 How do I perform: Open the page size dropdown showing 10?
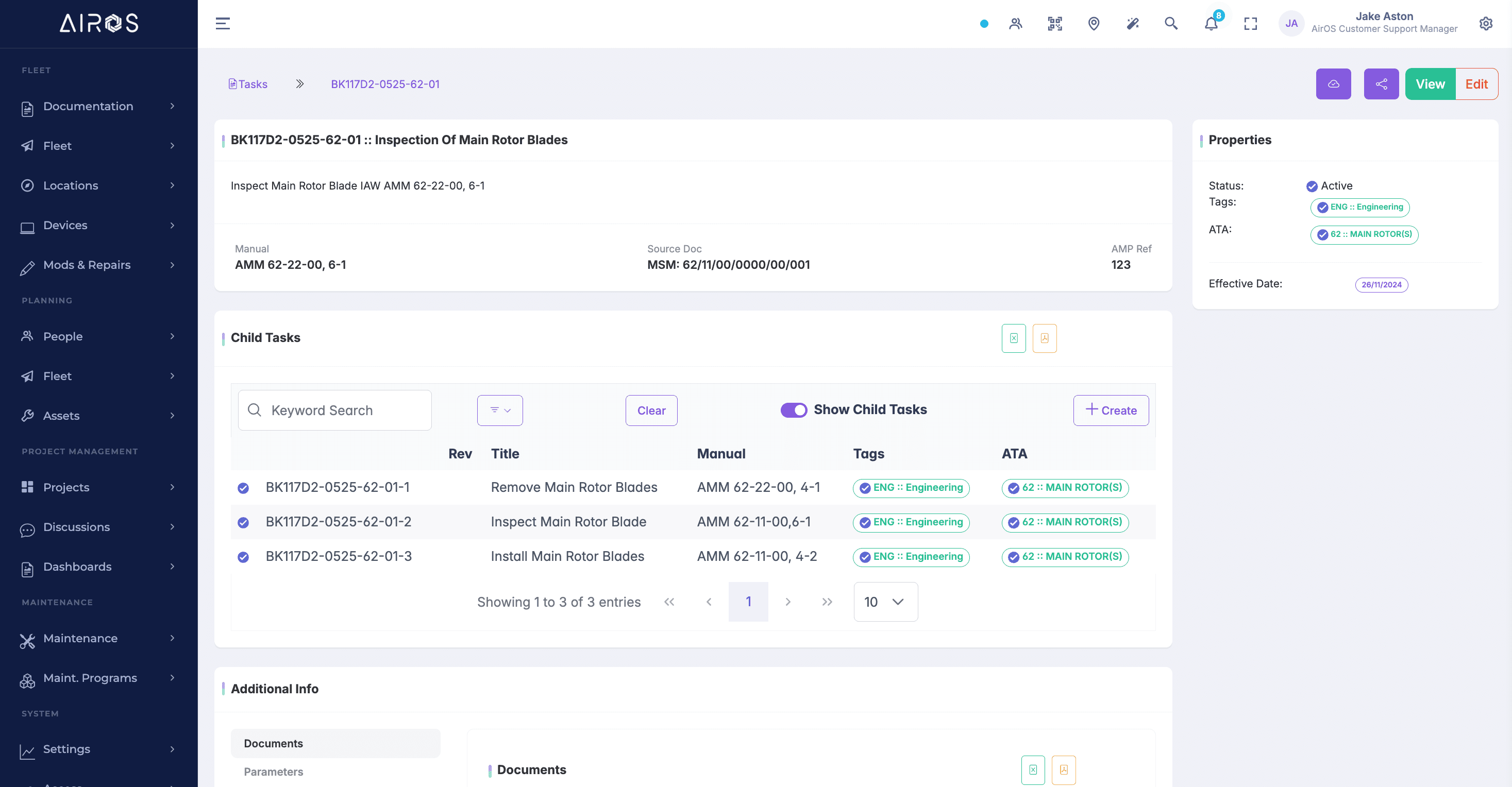point(885,602)
